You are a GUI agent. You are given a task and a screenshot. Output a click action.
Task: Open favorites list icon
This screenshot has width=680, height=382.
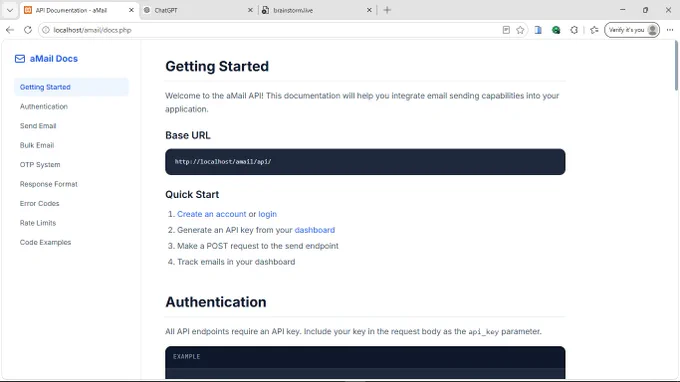pos(594,30)
